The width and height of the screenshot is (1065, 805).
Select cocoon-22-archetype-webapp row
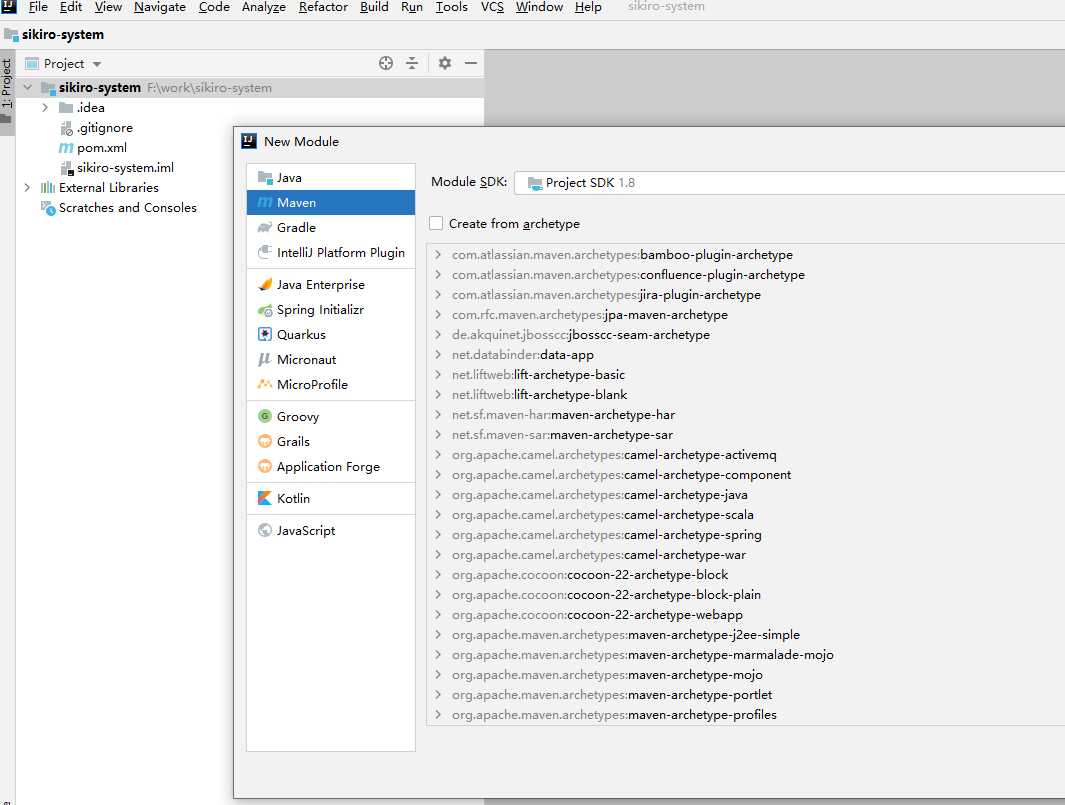point(745,615)
